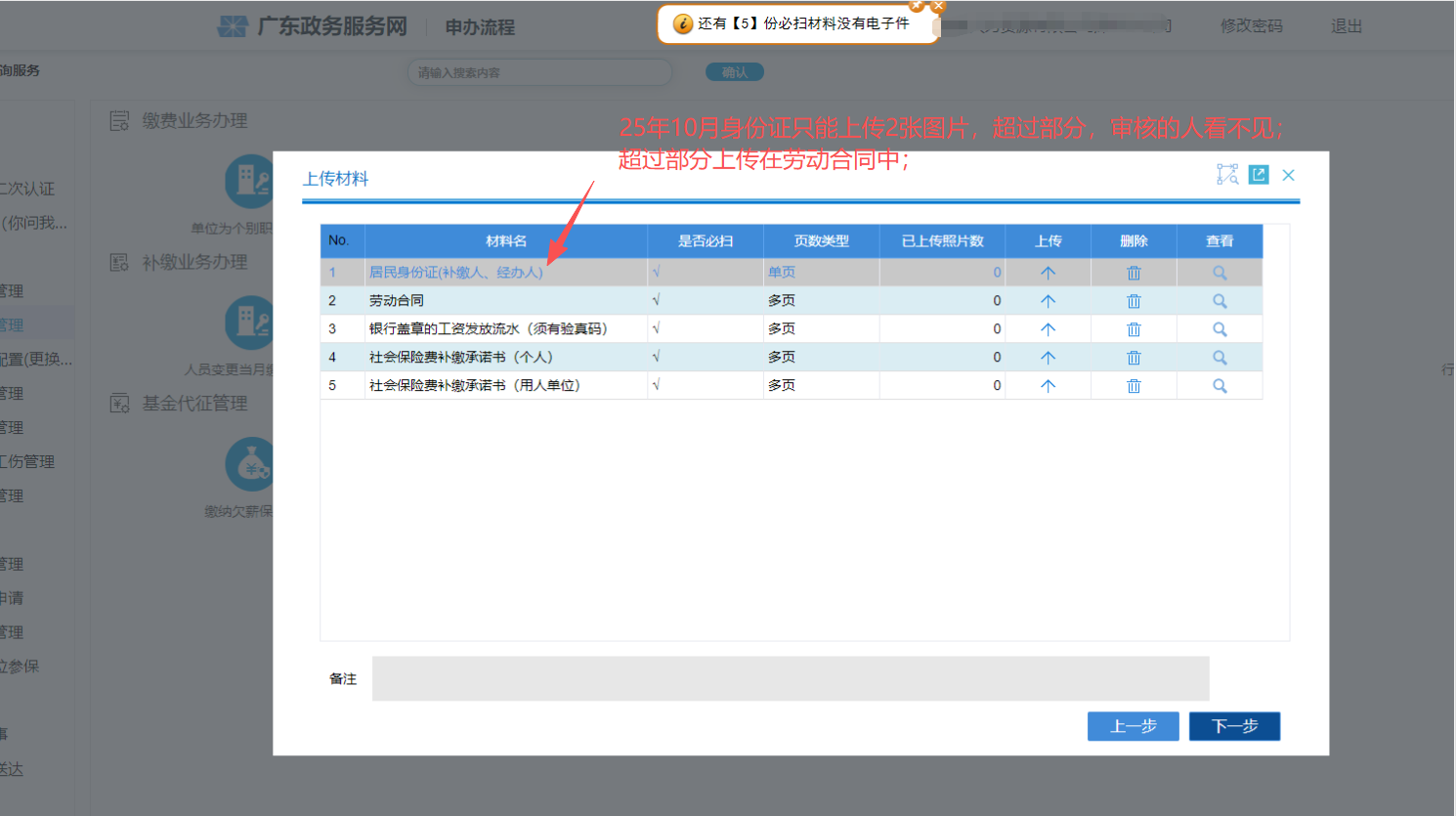Close the orange notification popup
Image resolution: width=1456 pixels, height=816 pixels.
point(938,6)
